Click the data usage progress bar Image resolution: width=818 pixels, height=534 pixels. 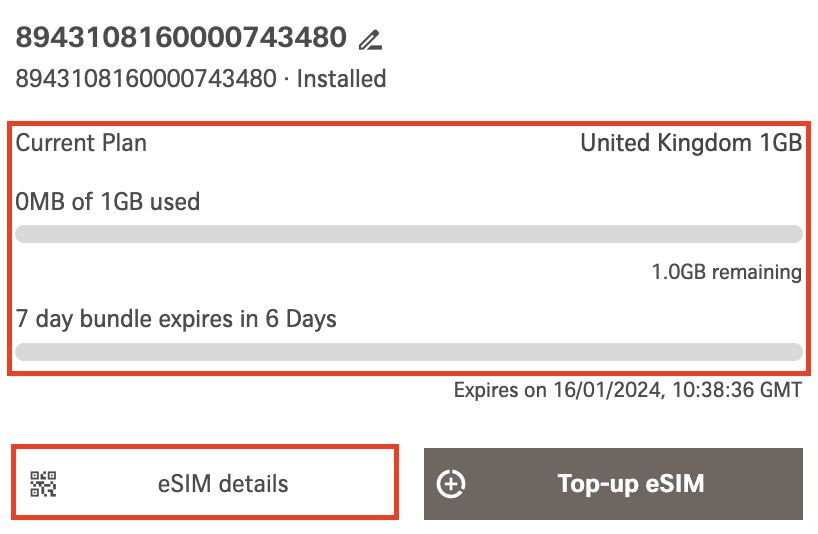(x=409, y=234)
